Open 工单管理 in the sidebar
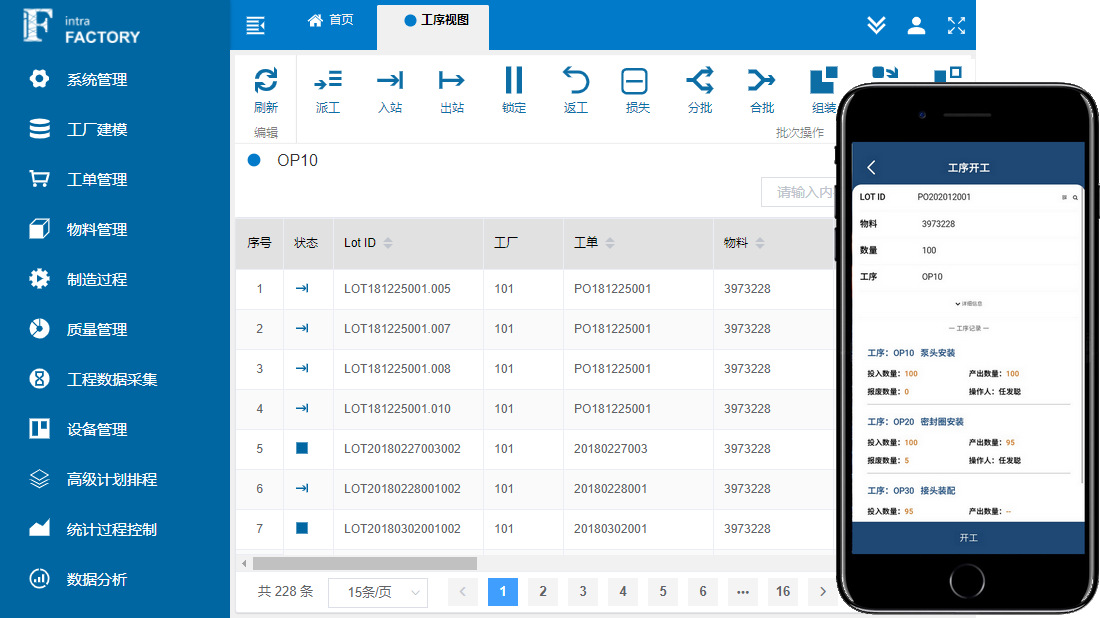 (x=97, y=180)
